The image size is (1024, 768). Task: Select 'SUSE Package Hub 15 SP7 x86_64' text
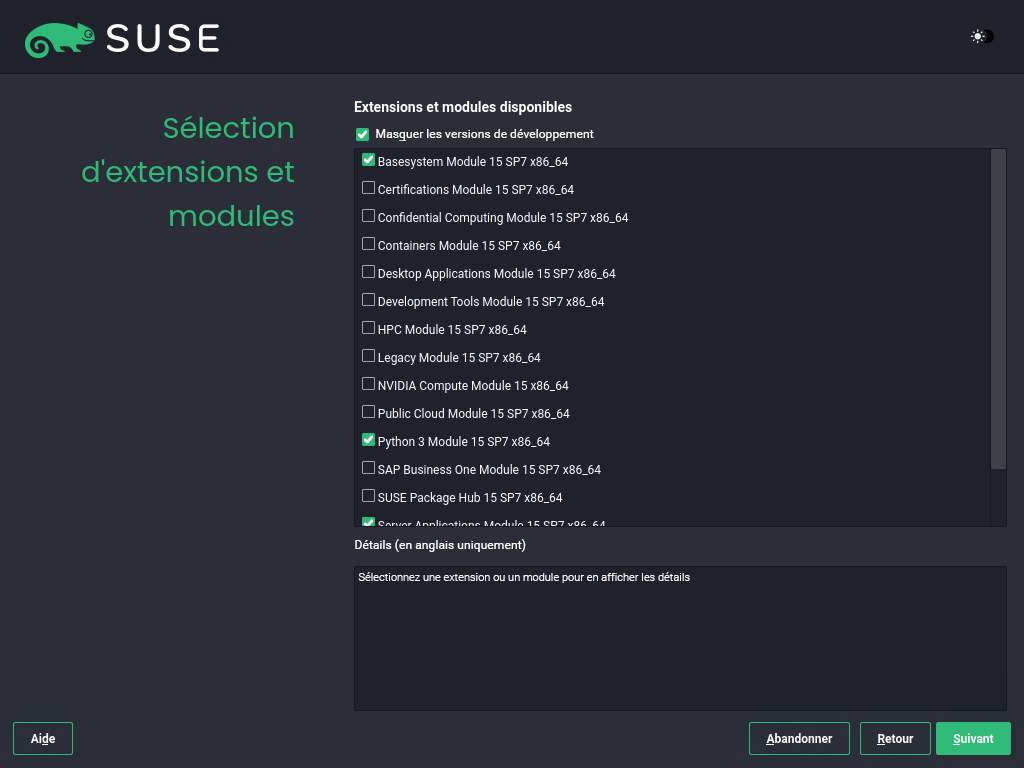coord(470,499)
